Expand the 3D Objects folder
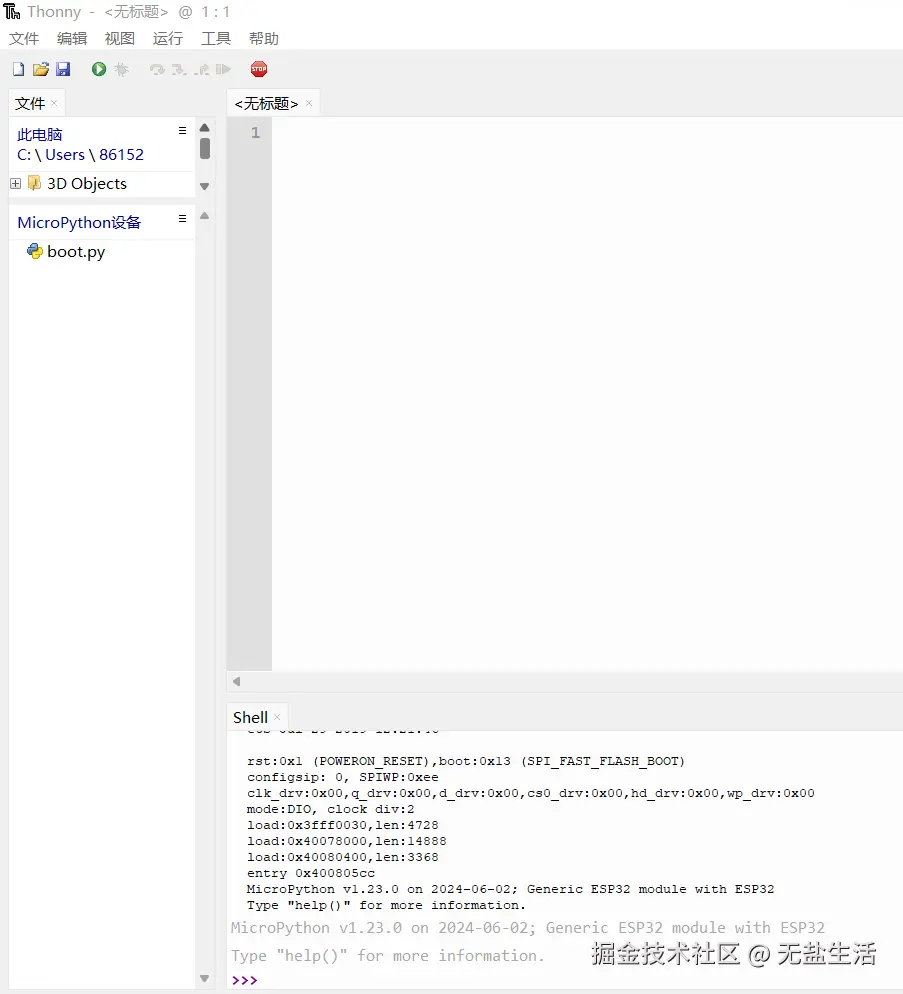Screen dimensions: 903x994 (16, 184)
